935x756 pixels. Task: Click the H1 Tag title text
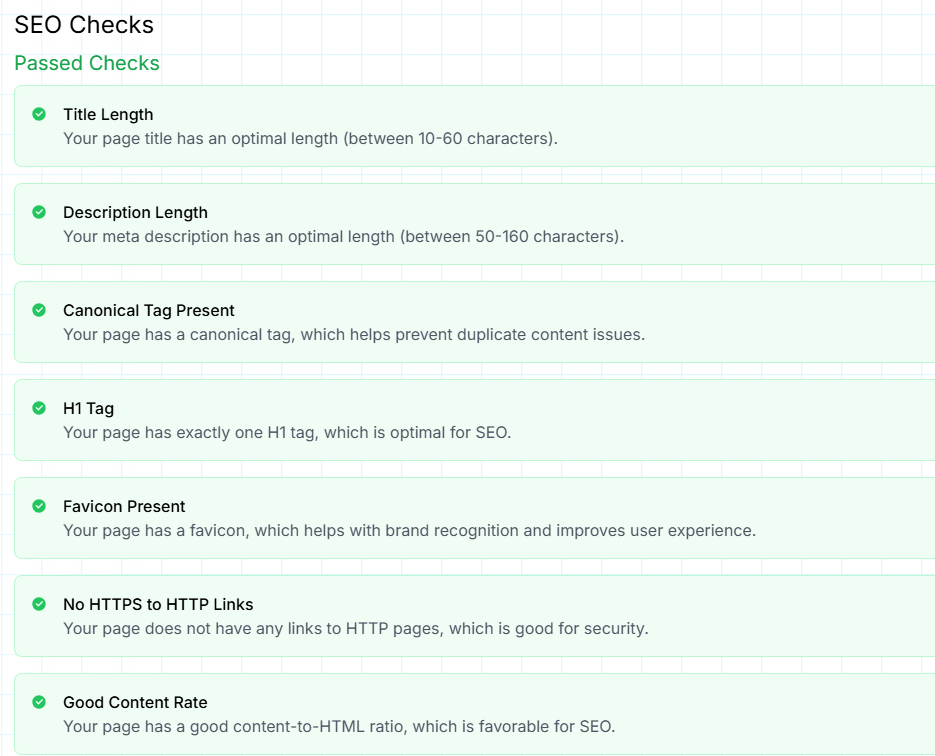(x=89, y=408)
